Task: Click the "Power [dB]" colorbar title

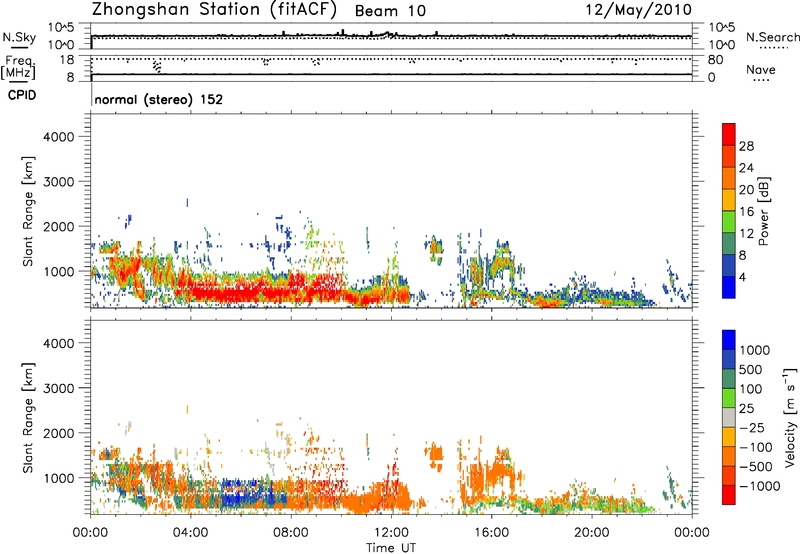Action: click(763, 211)
